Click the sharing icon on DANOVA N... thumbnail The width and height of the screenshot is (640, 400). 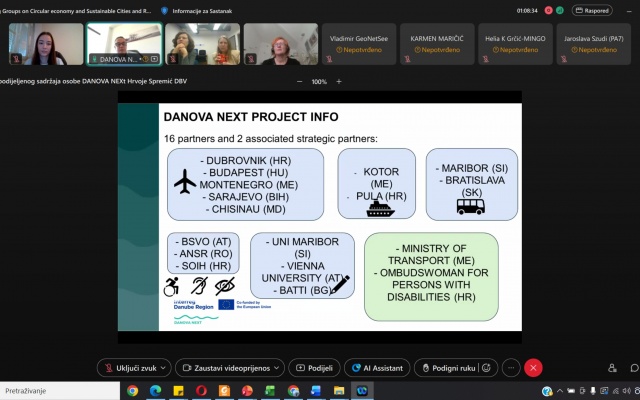coord(154,59)
